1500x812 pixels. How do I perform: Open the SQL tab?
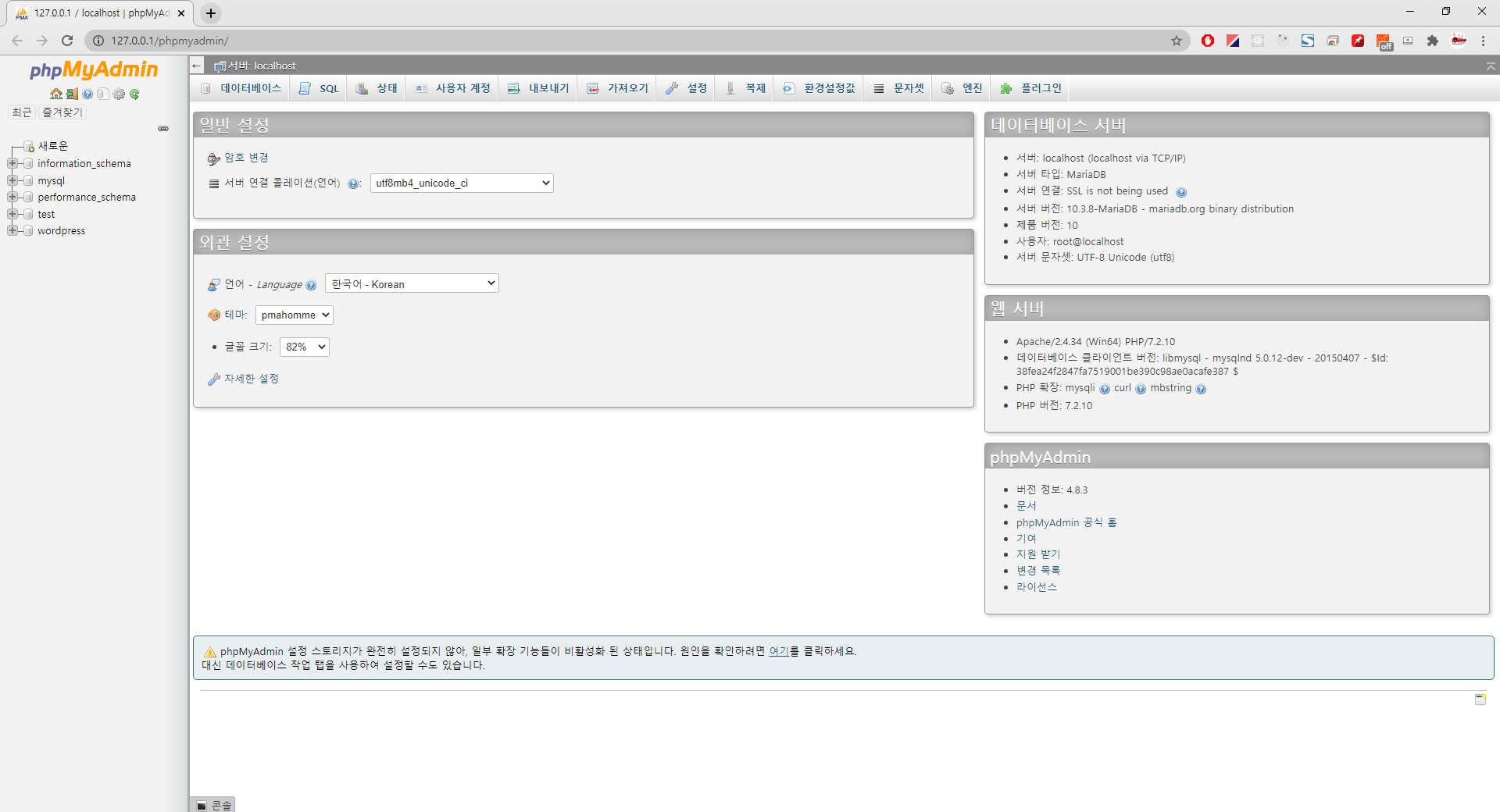tap(320, 88)
